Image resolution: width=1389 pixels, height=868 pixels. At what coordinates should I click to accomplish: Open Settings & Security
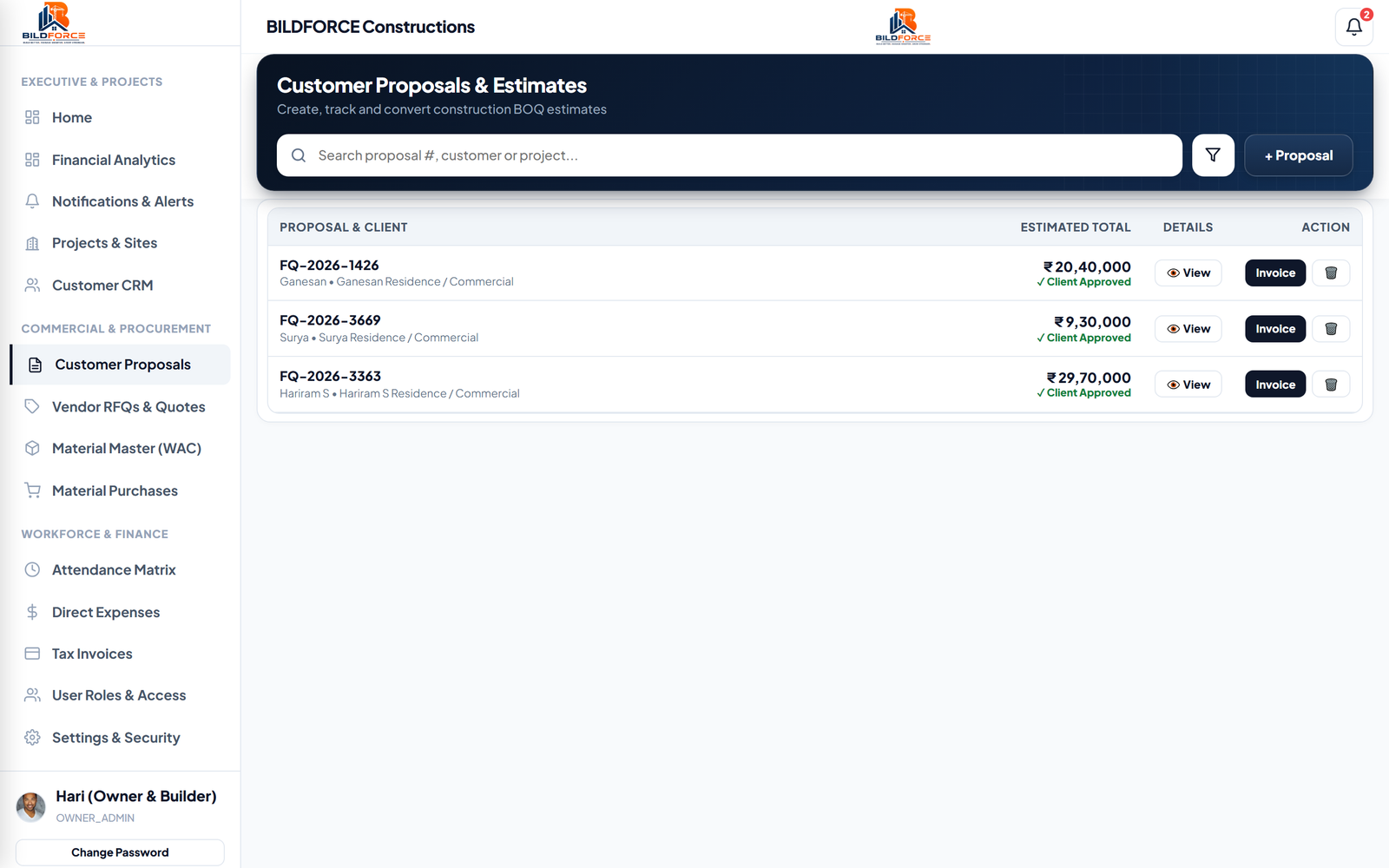tap(120, 738)
